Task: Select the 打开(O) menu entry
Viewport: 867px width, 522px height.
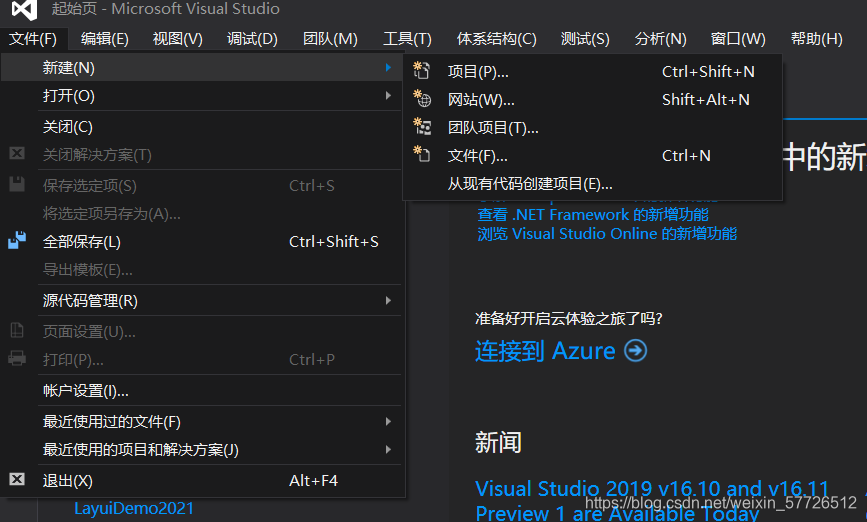Action: point(201,96)
